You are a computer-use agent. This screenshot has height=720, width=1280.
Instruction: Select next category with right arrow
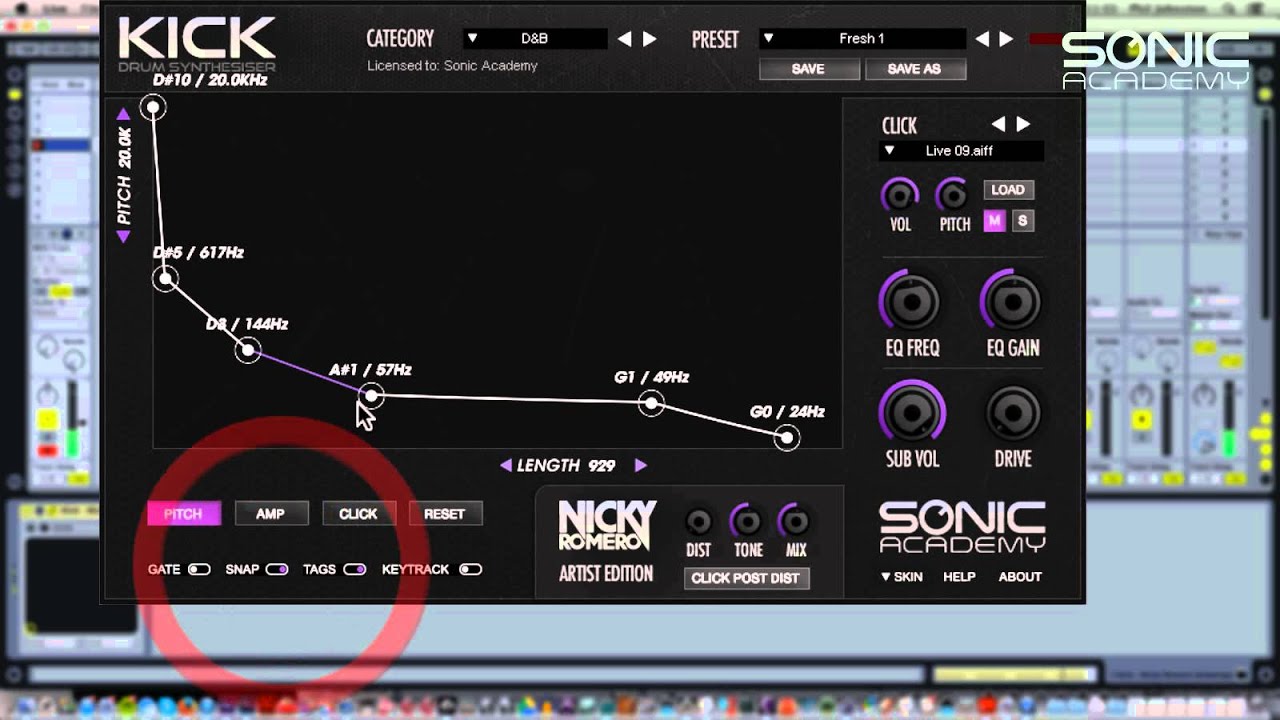[x=650, y=39]
